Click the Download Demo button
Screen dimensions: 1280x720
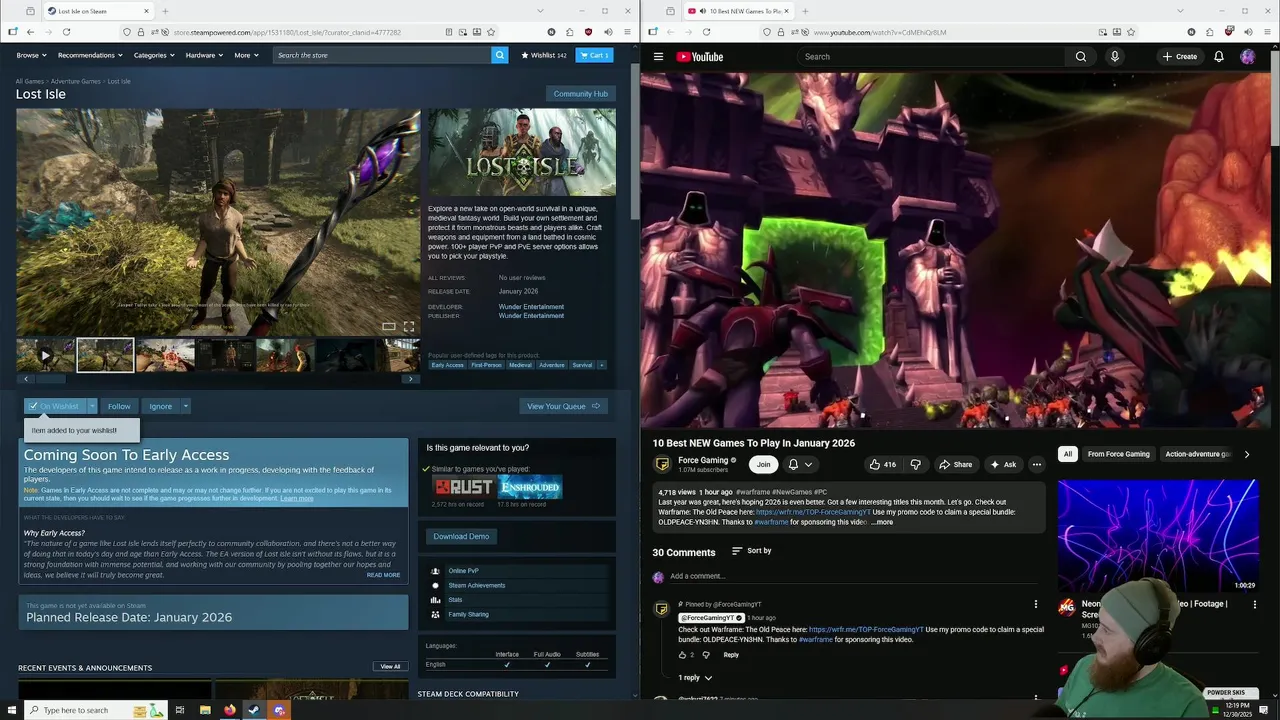click(461, 536)
